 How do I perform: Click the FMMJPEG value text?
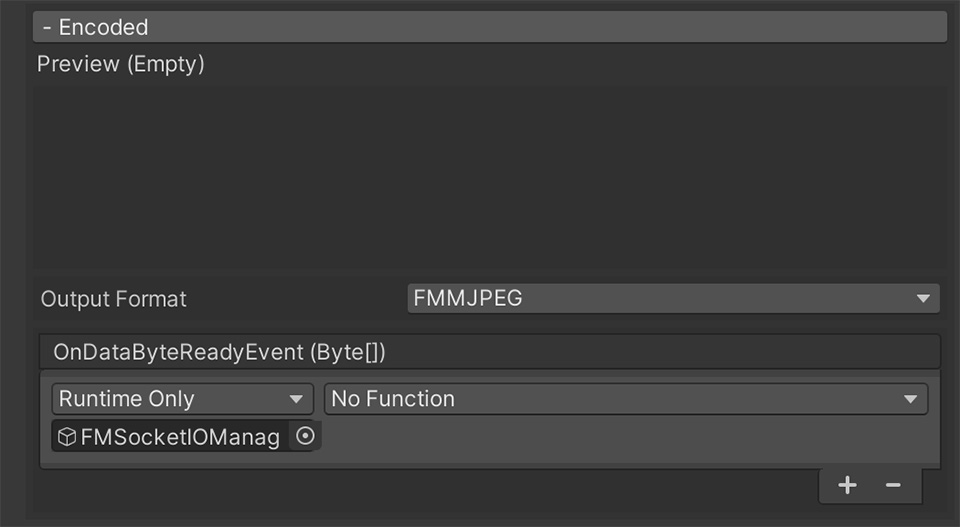coord(468,298)
